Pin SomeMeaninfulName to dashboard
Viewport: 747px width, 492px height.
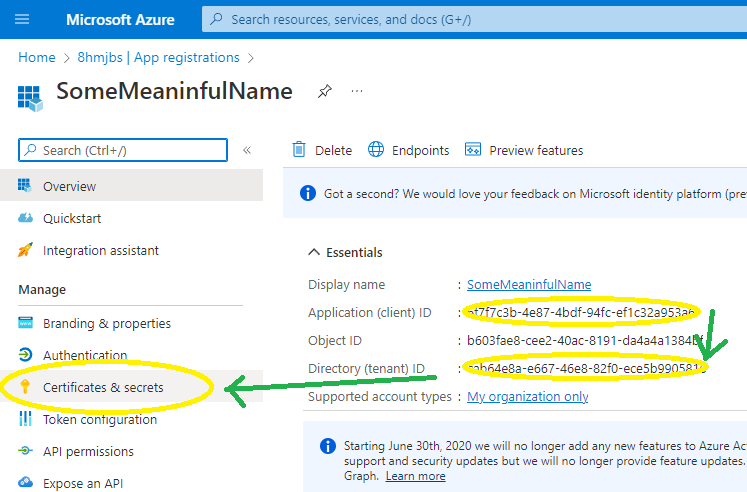tap(325, 91)
